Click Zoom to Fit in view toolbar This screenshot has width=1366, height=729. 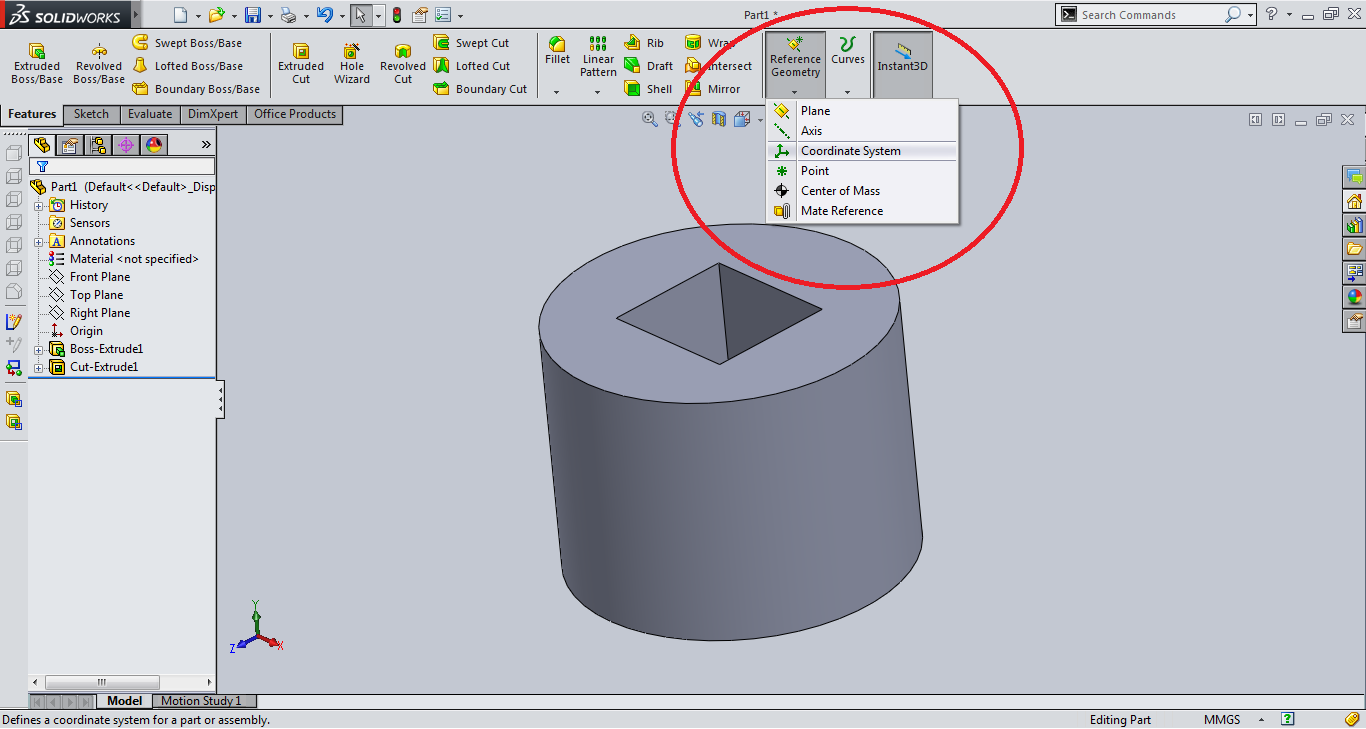(650, 119)
